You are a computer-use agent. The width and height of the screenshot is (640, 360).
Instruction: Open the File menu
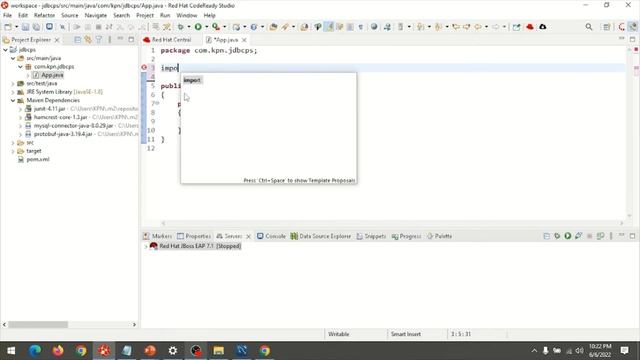coord(7,15)
